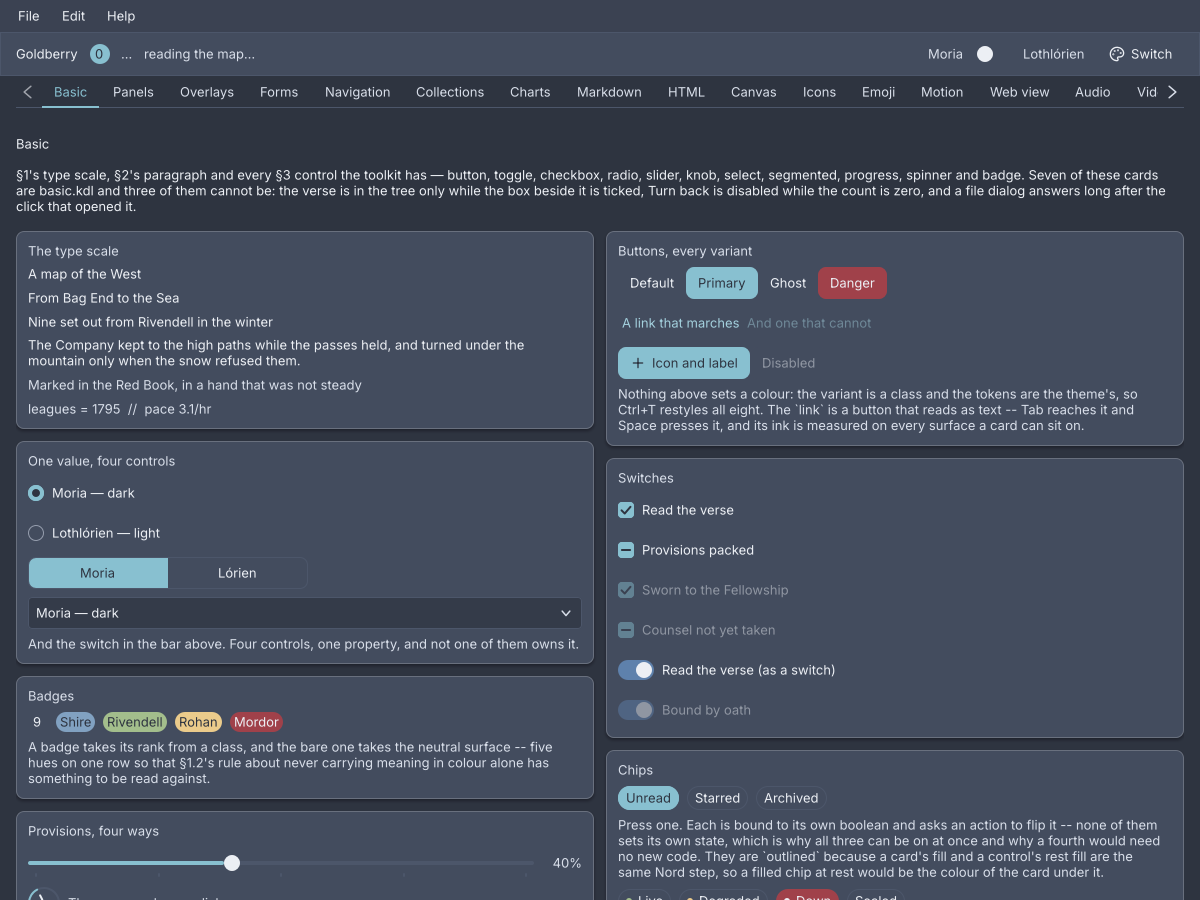Toggle the Archived chip
The width and height of the screenshot is (1200, 900).
click(791, 798)
